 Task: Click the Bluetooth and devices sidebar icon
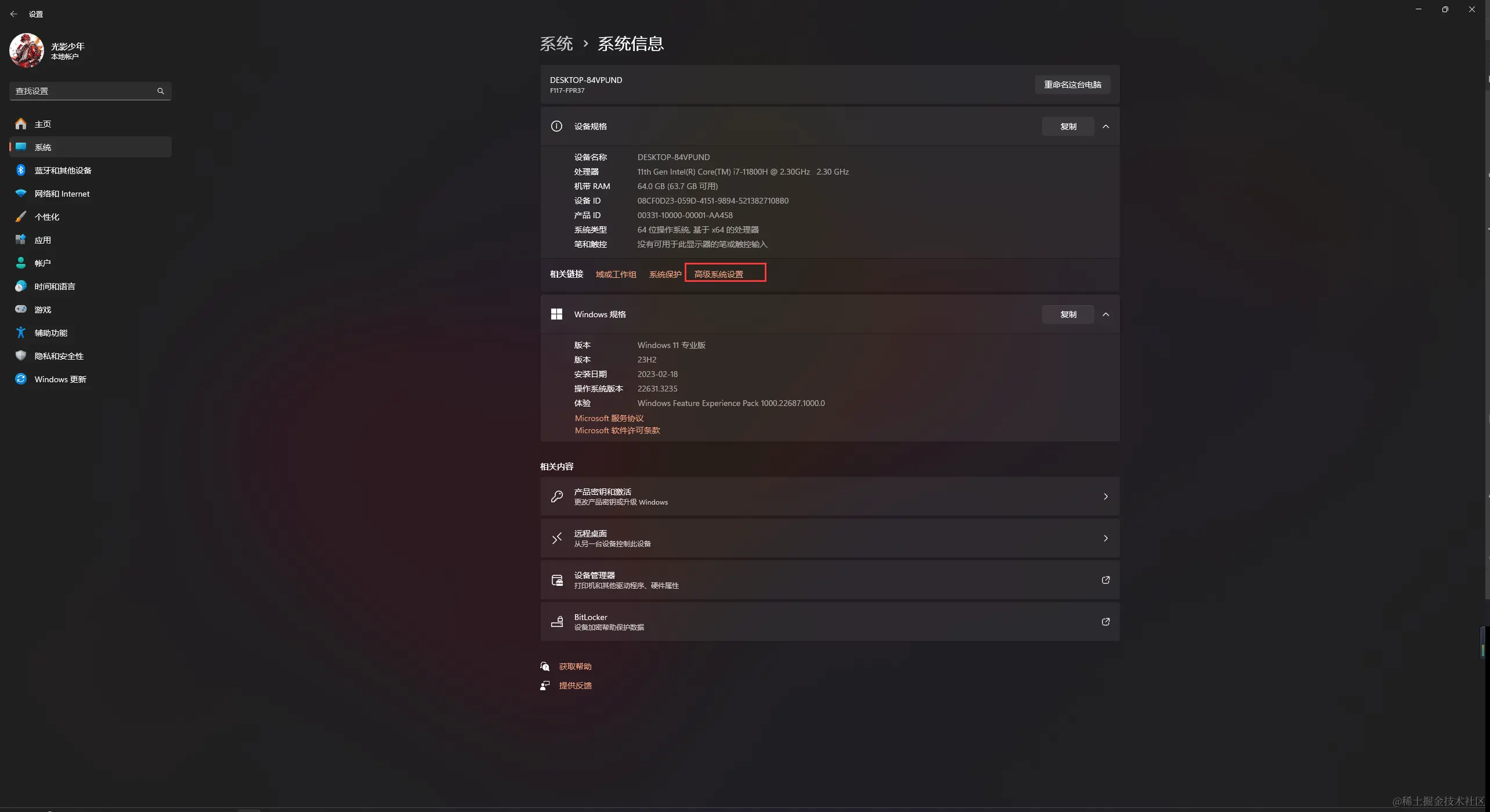tap(21, 170)
